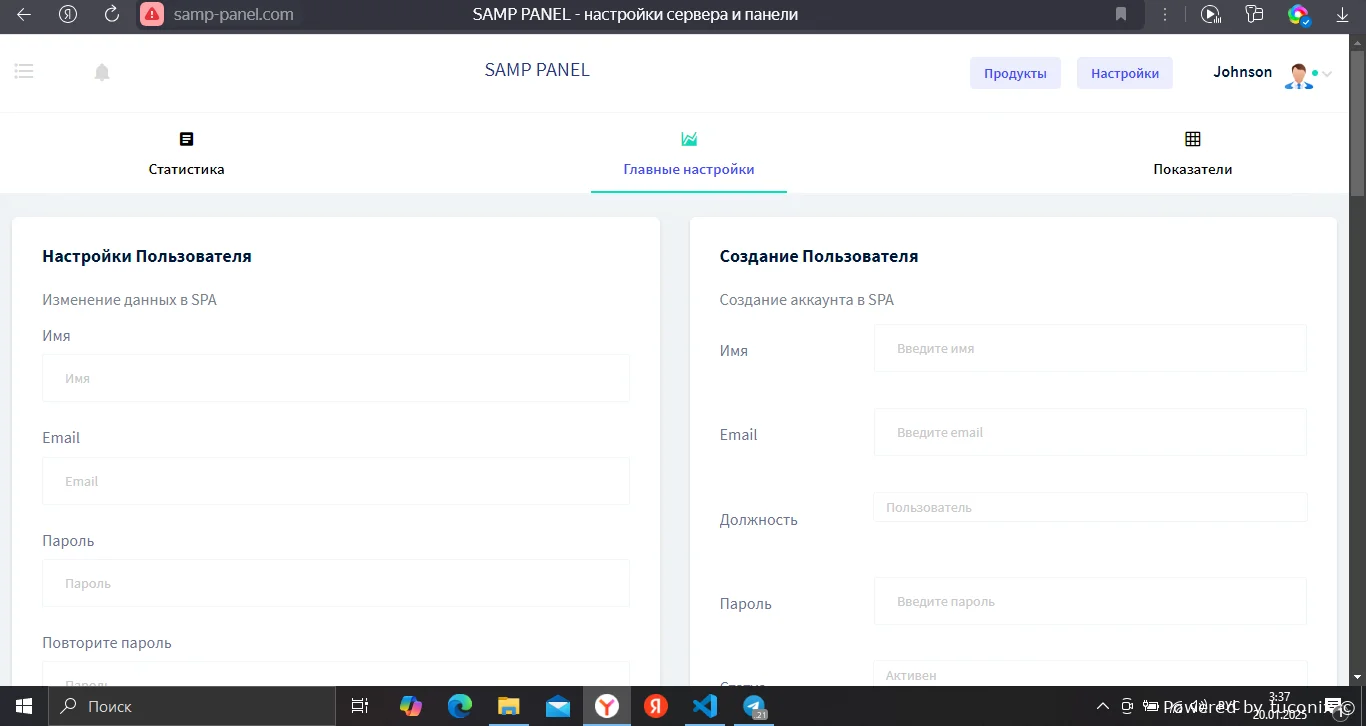This screenshot has width=1366, height=726.
Task: Open the browser three-dot menu
Action: (x=1165, y=15)
